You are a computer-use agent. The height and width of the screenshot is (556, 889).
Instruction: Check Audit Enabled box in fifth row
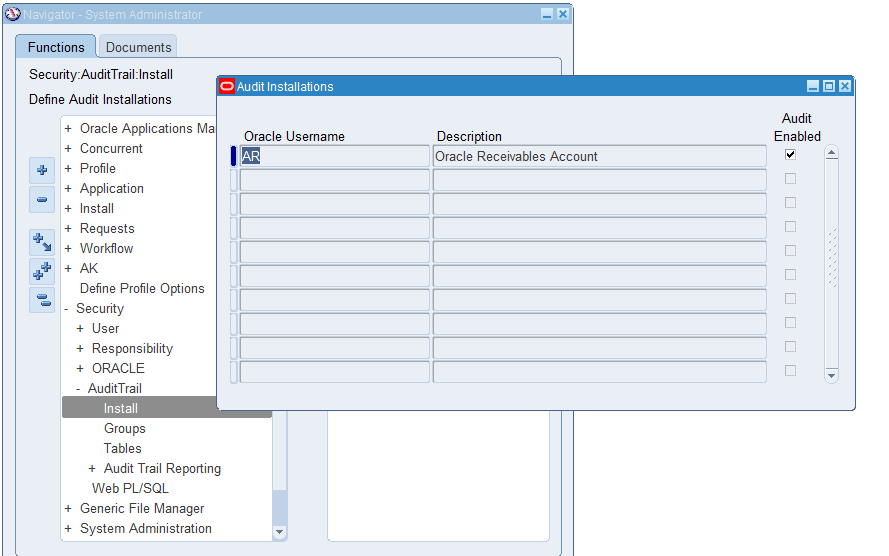790,251
